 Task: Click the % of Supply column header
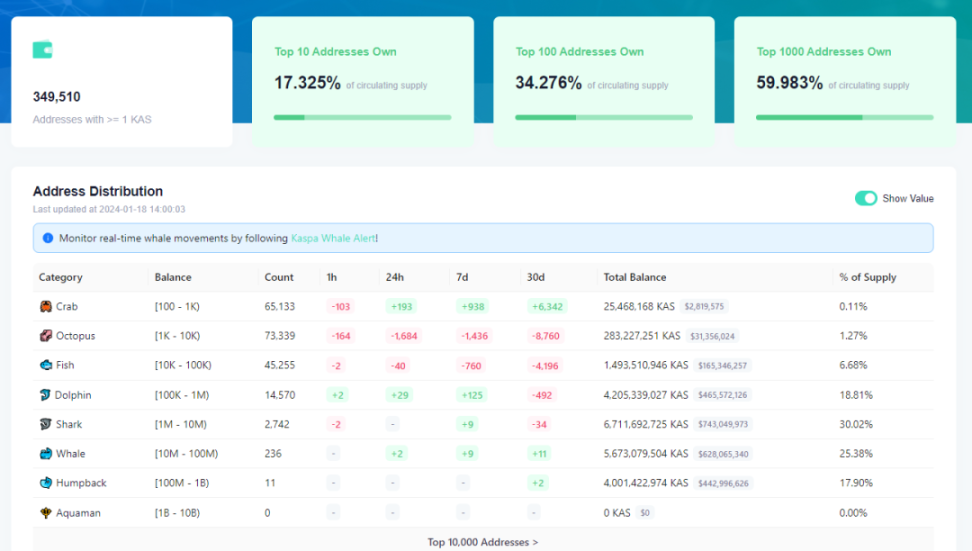868,277
